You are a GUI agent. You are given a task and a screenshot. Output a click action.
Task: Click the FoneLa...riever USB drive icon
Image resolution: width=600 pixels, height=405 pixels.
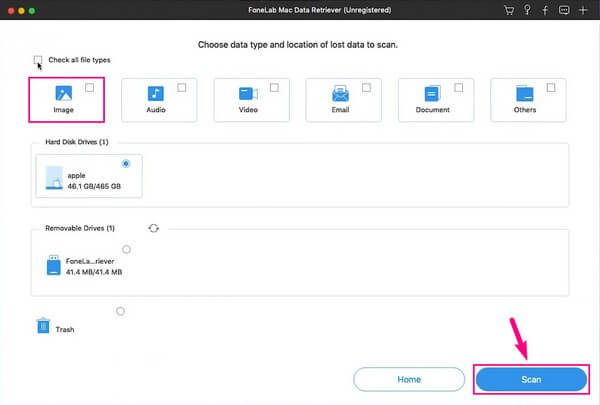point(54,265)
